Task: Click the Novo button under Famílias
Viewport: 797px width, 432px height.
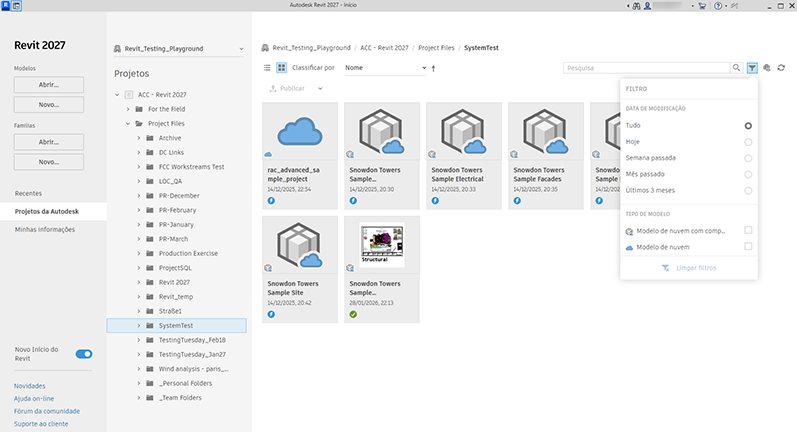Action: (49, 162)
